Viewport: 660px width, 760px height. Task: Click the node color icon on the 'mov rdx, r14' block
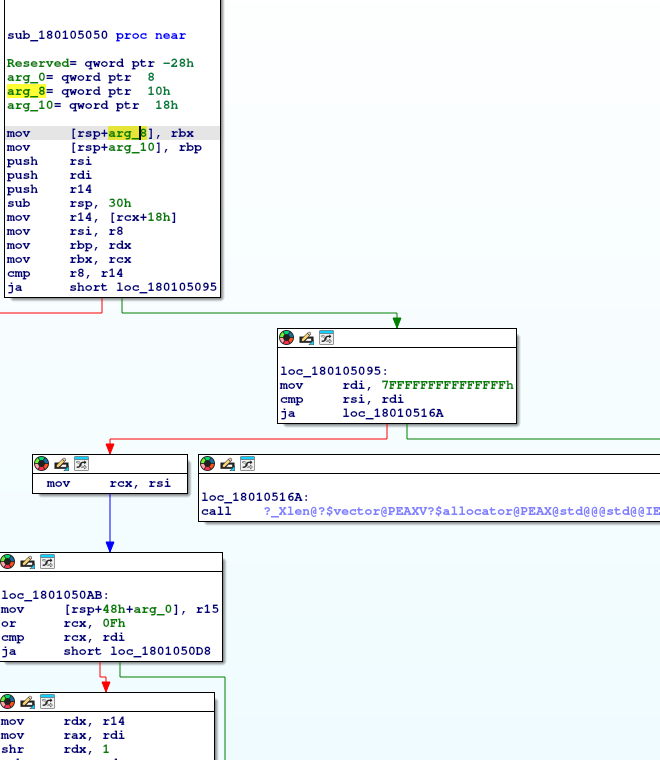coord(8,702)
